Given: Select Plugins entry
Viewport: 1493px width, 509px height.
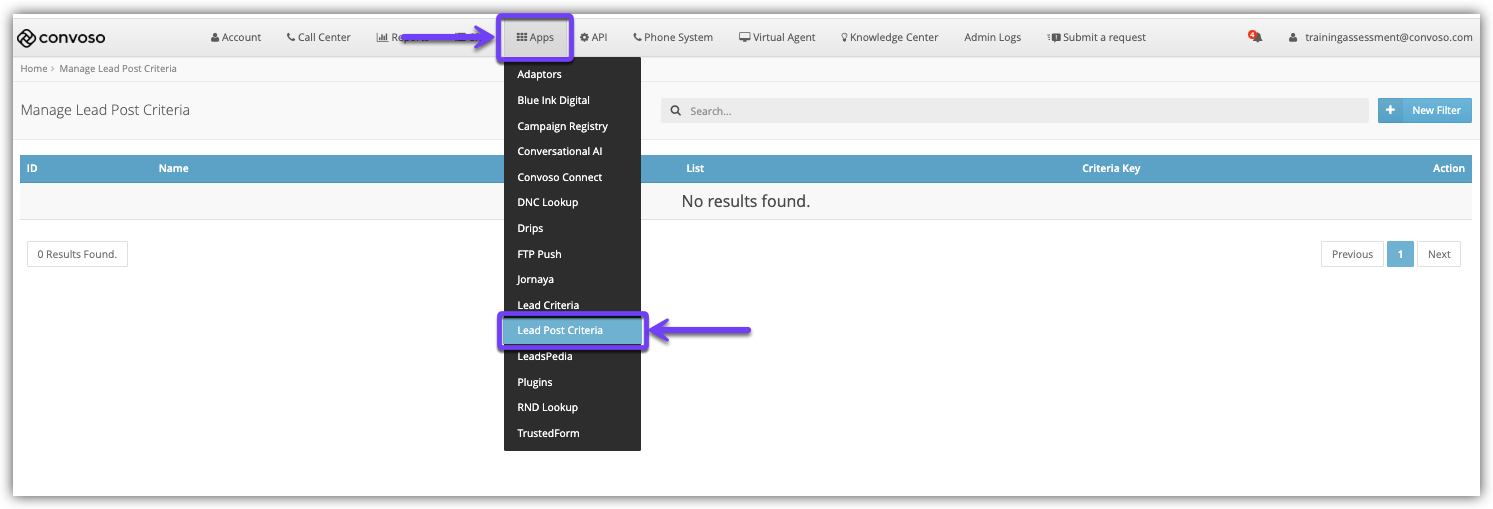Looking at the screenshot, I should click(572, 382).
